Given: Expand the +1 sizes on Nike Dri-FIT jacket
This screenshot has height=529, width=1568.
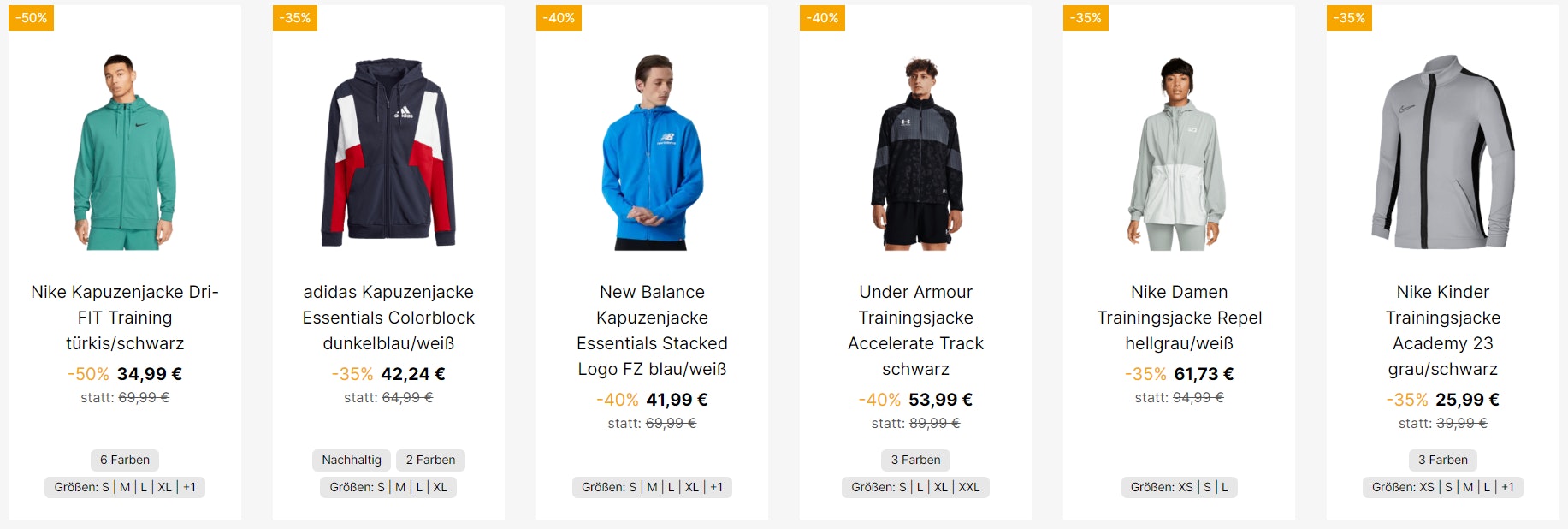Looking at the screenshot, I should 187,487.
